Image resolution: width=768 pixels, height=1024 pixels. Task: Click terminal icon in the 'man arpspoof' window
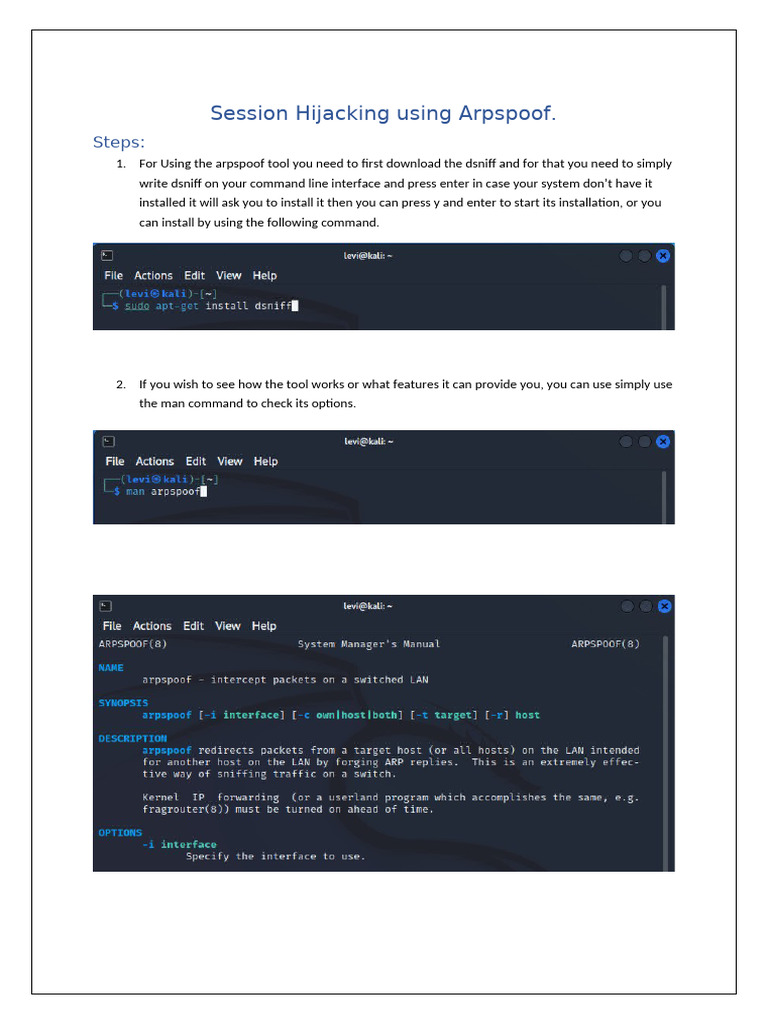(x=108, y=441)
